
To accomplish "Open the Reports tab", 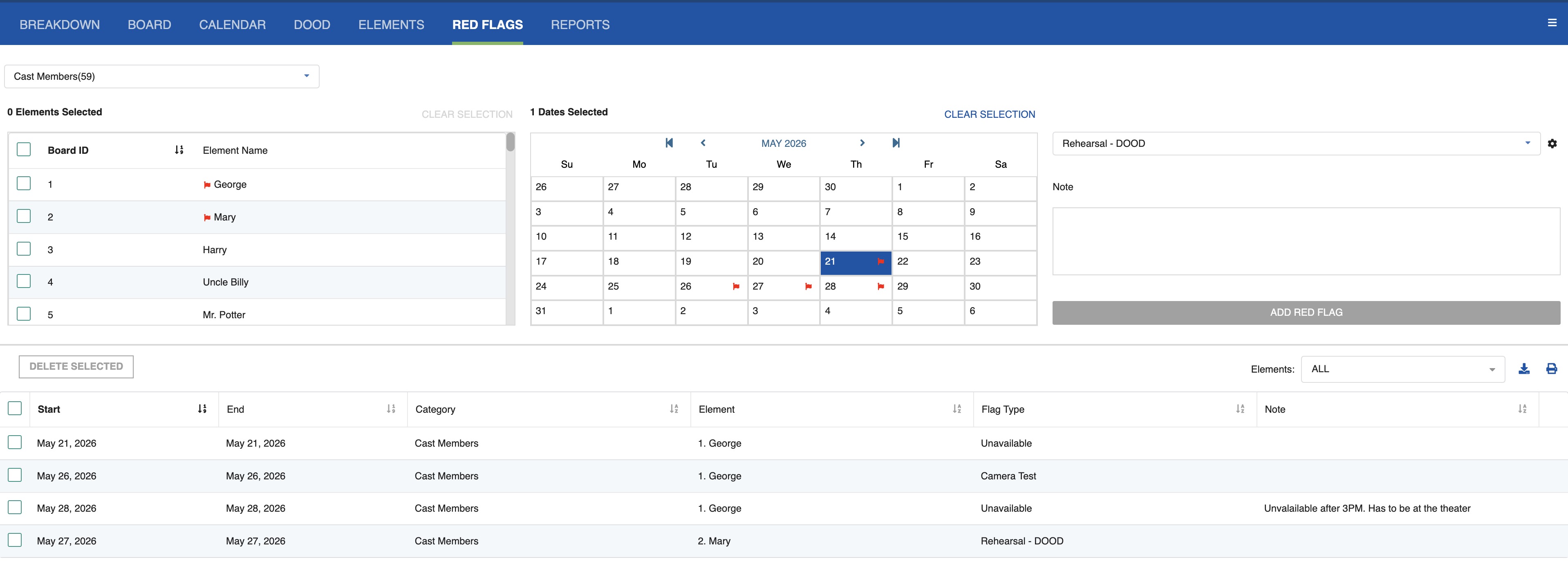I will [x=580, y=25].
